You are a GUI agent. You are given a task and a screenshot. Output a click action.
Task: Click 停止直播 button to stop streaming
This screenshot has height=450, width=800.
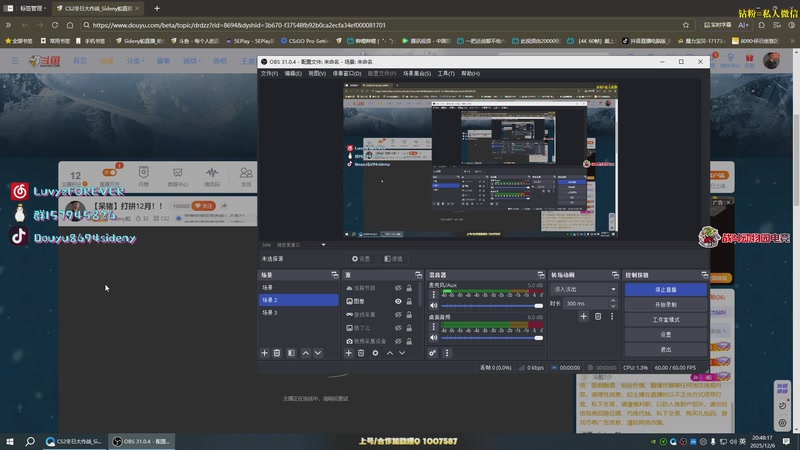click(666, 290)
